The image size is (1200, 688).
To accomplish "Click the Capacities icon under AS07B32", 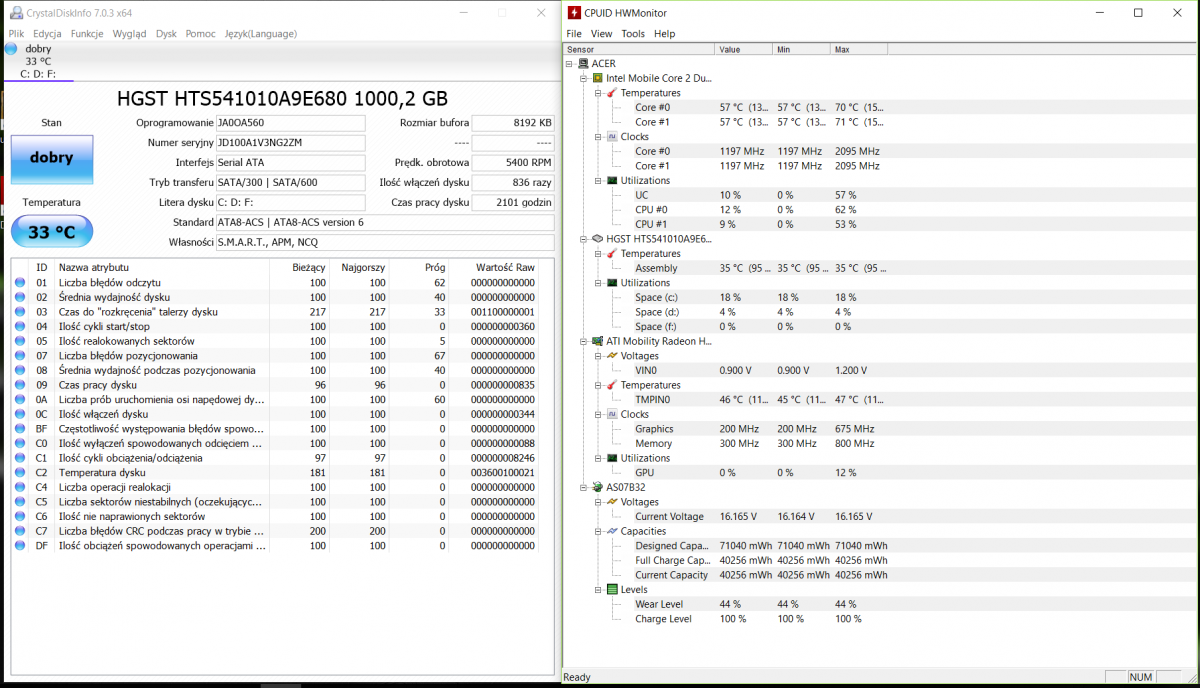I will click(612, 531).
